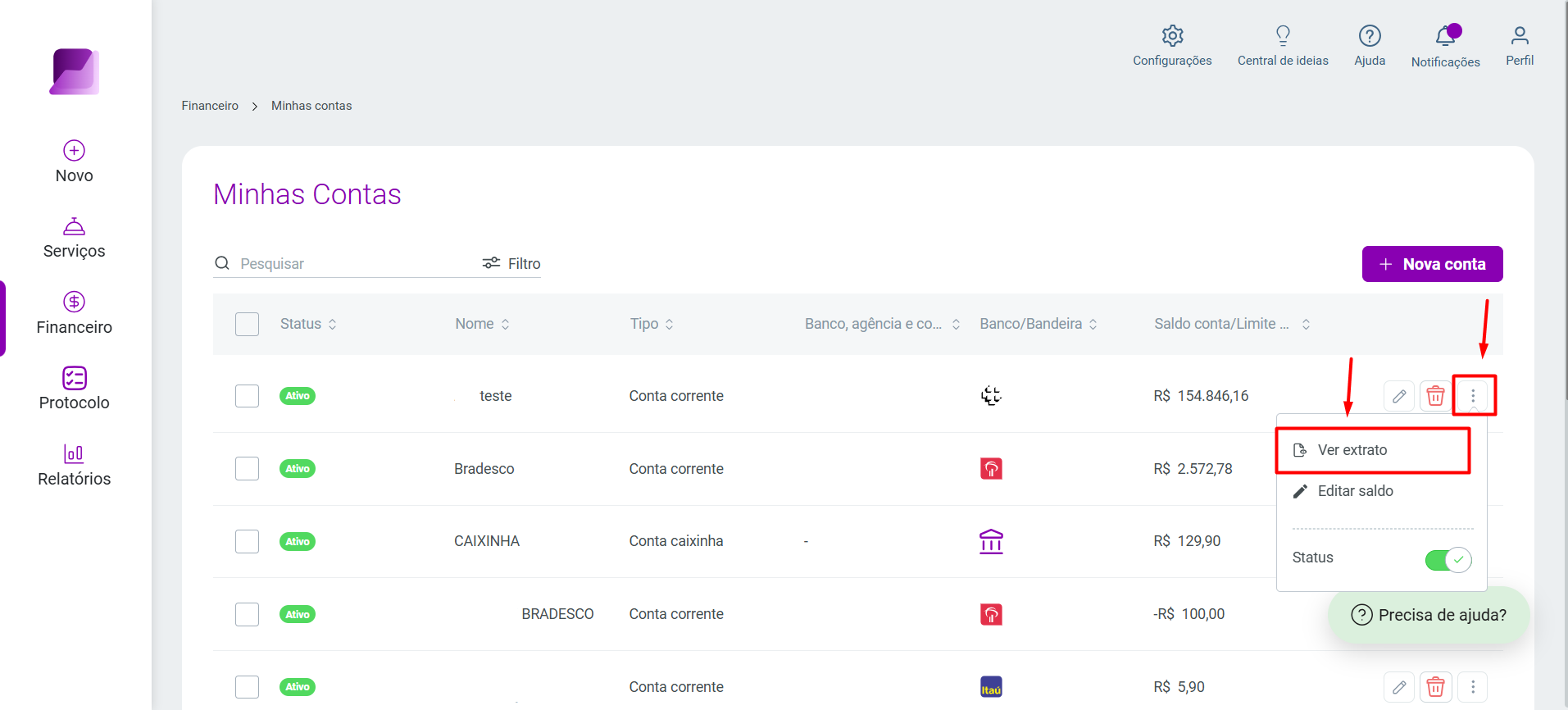This screenshot has width=1568, height=710.
Task: Tick the select-all header checkbox
Action: click(x=247, y=324)
